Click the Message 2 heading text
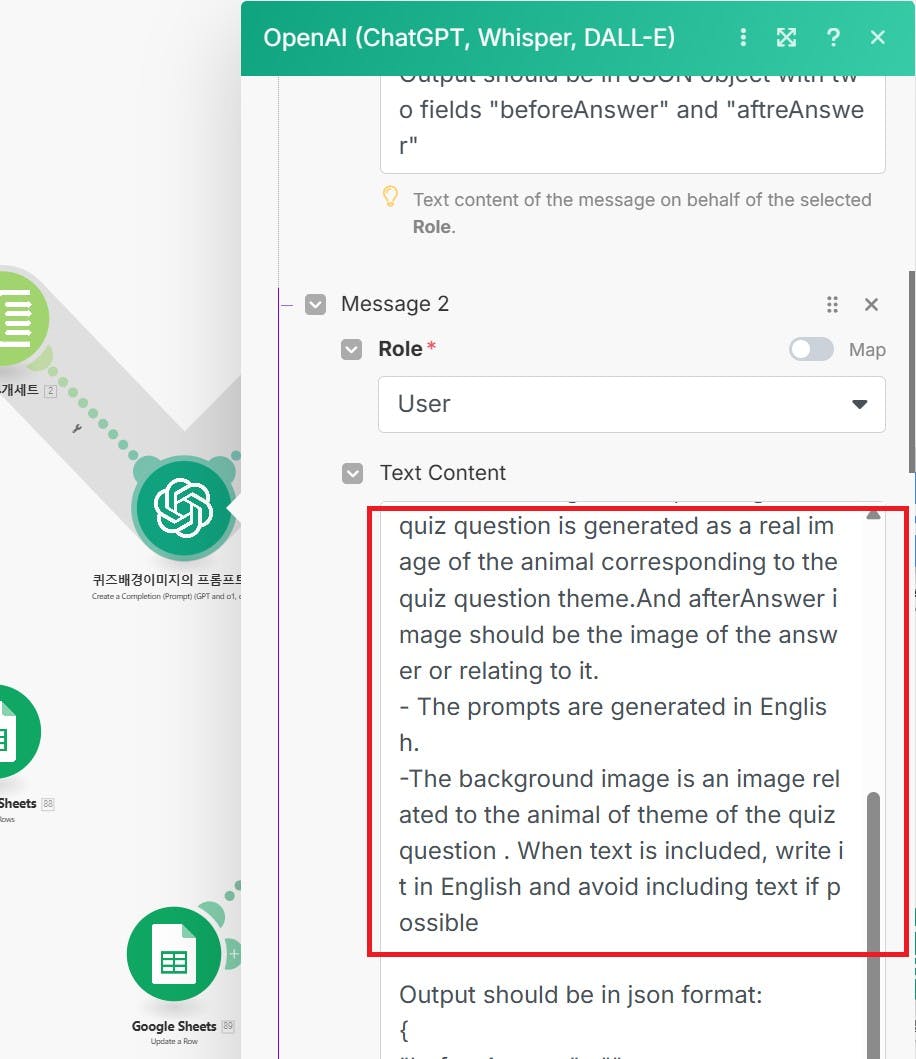 pyautogui.click(x=395, y=304)
